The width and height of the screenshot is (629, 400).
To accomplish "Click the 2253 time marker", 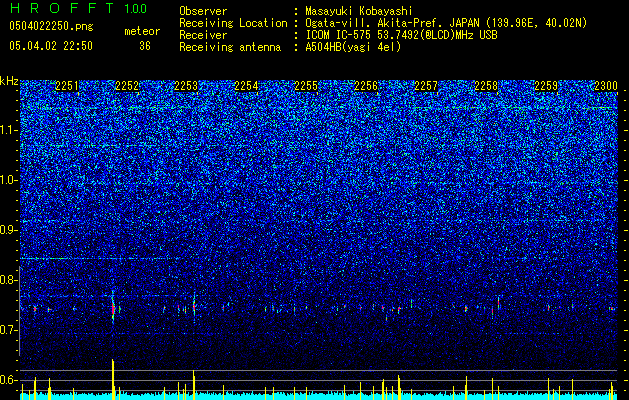I will pos(186,86).
